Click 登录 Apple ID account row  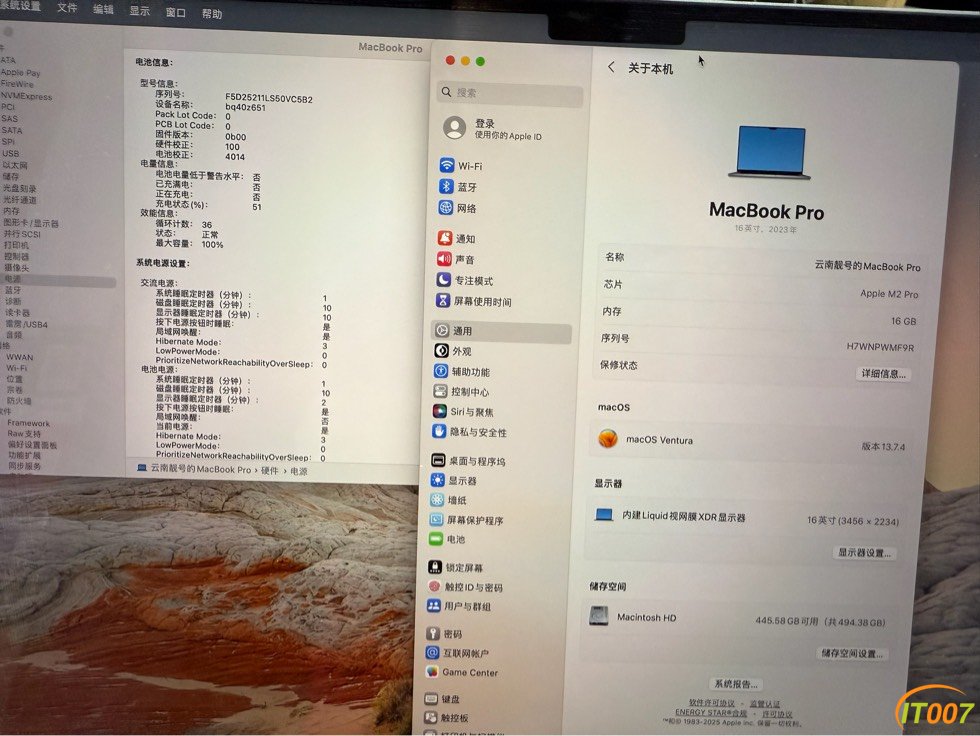494,129
